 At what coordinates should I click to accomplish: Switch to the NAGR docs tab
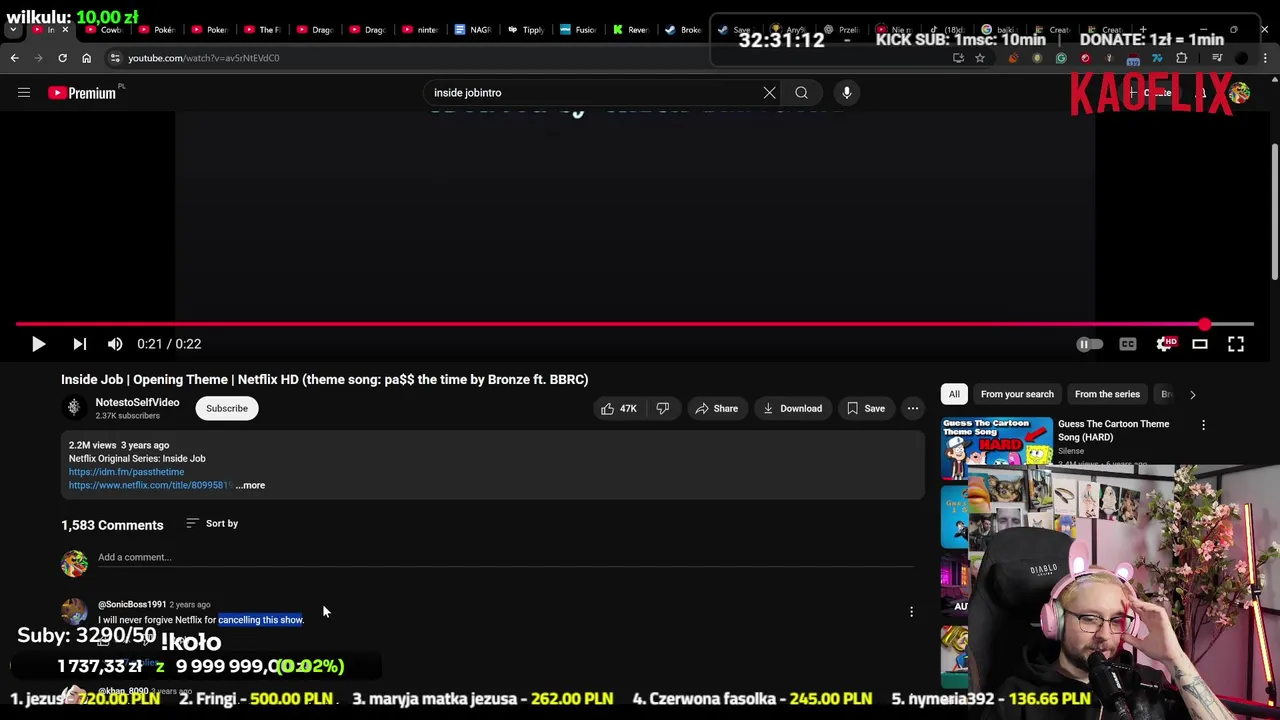point(472,30)
